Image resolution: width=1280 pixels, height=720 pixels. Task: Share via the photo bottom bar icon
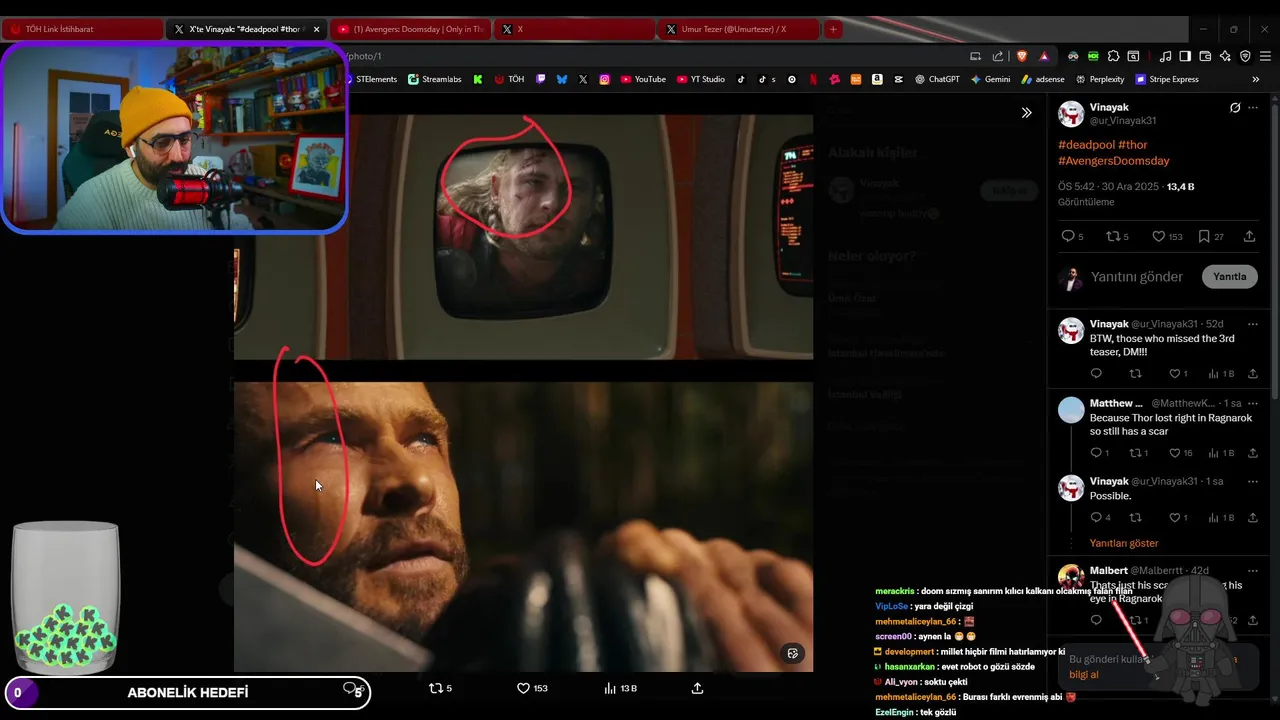pyautogui.click(x=697, y=688)
